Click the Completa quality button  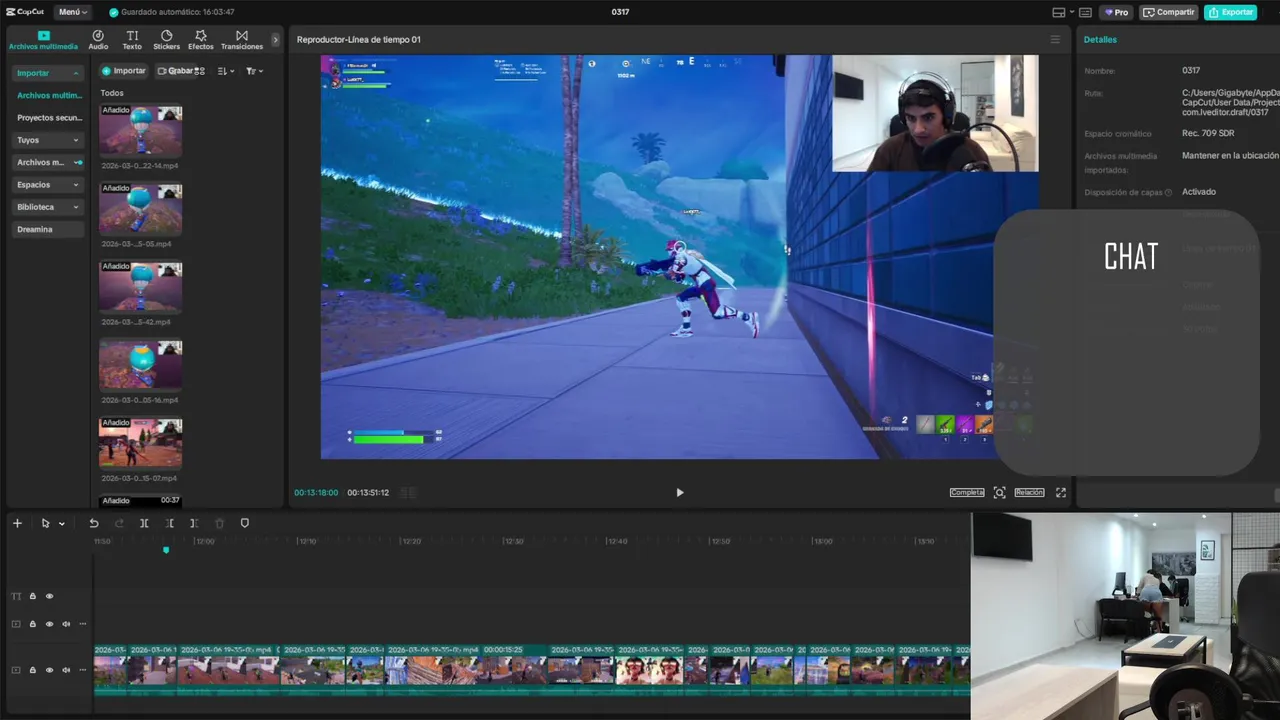[967, 492]
